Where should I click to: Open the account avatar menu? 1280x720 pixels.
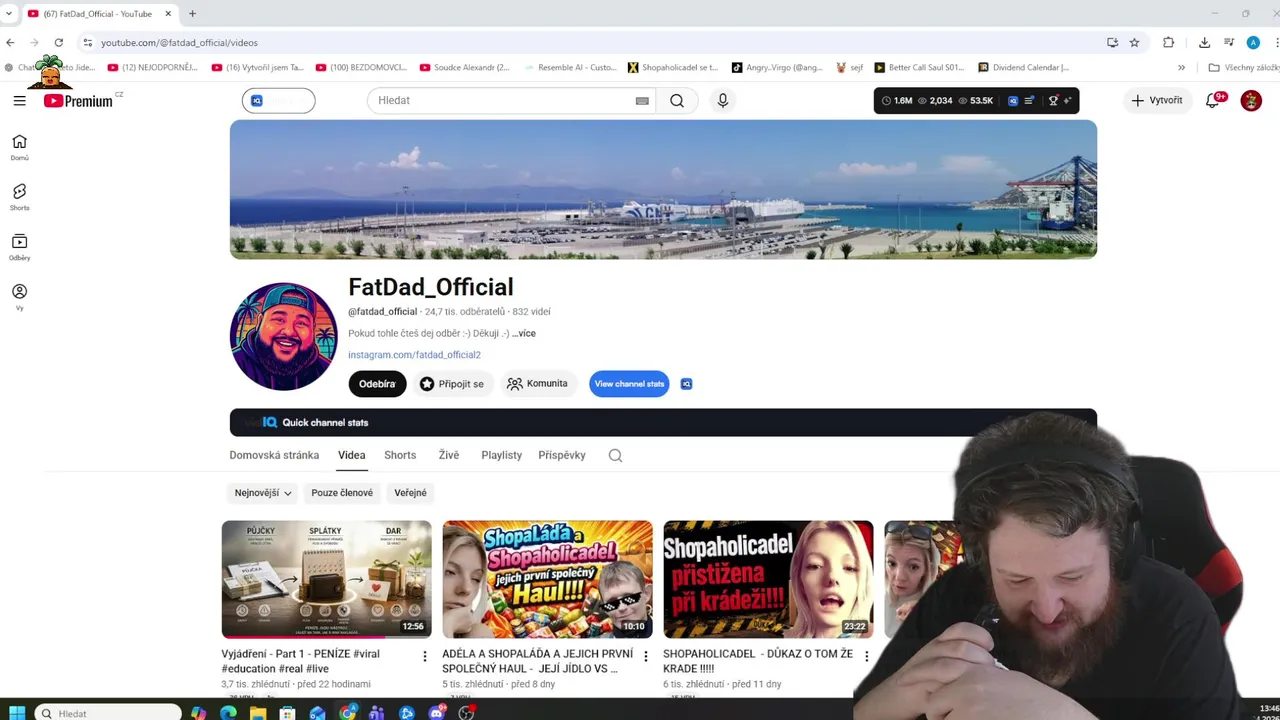pyautogui.click(x=1251, y=100)
